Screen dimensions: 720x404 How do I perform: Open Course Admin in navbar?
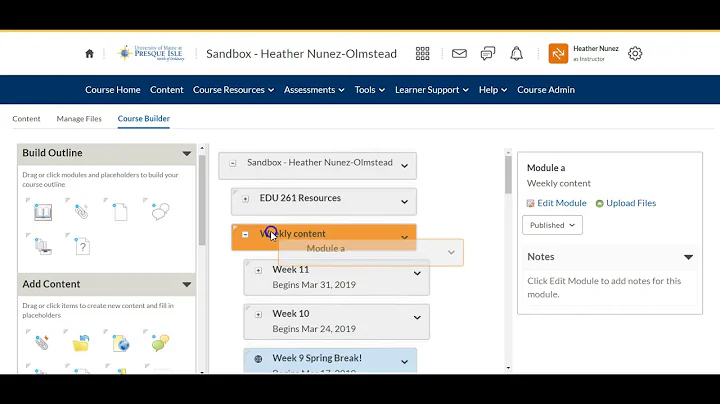coord(546,90)
